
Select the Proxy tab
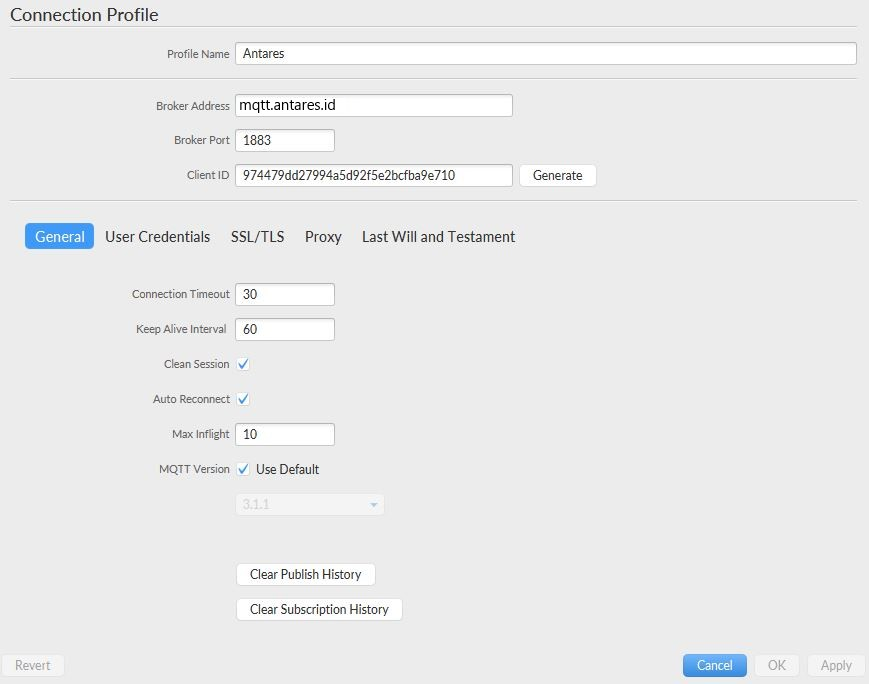(322, 237)
